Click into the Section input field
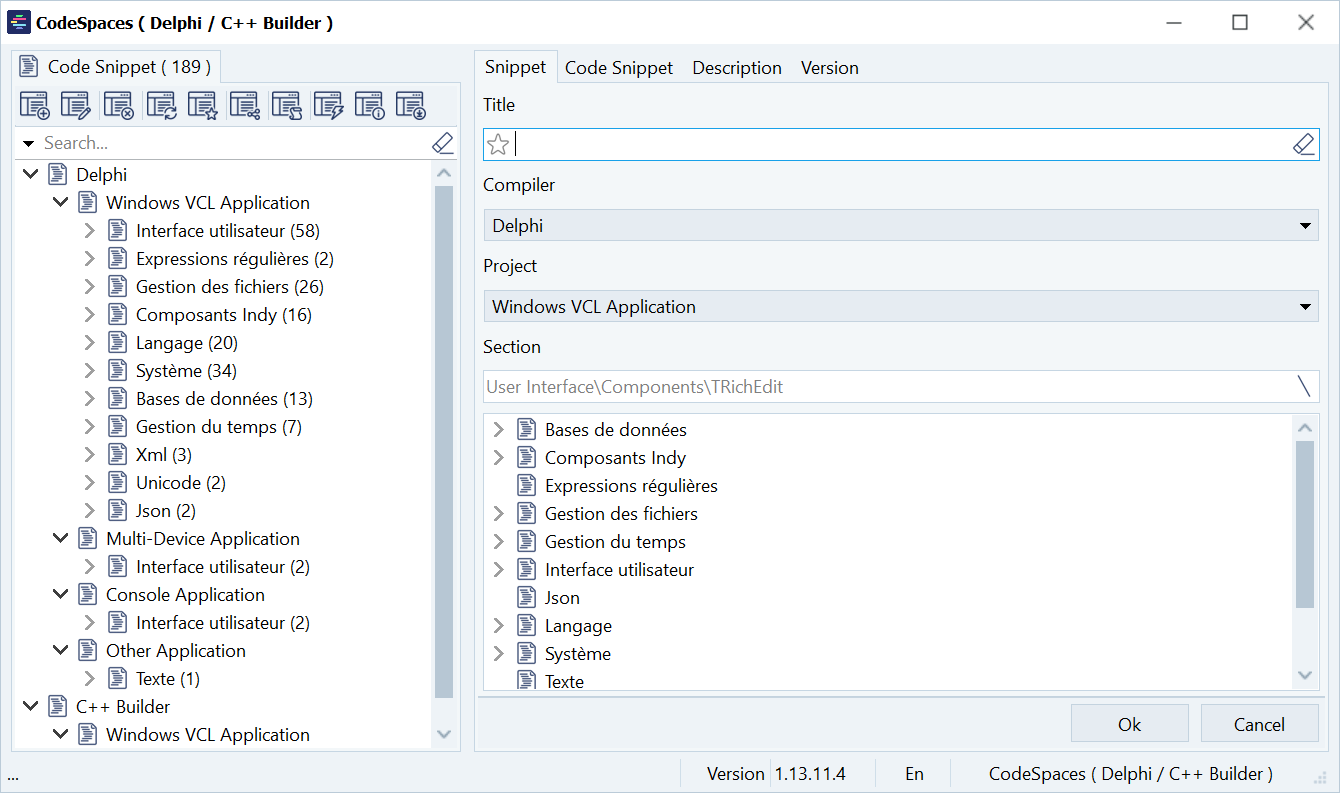This screenshot has width=1340, height=793. [885, 387]
